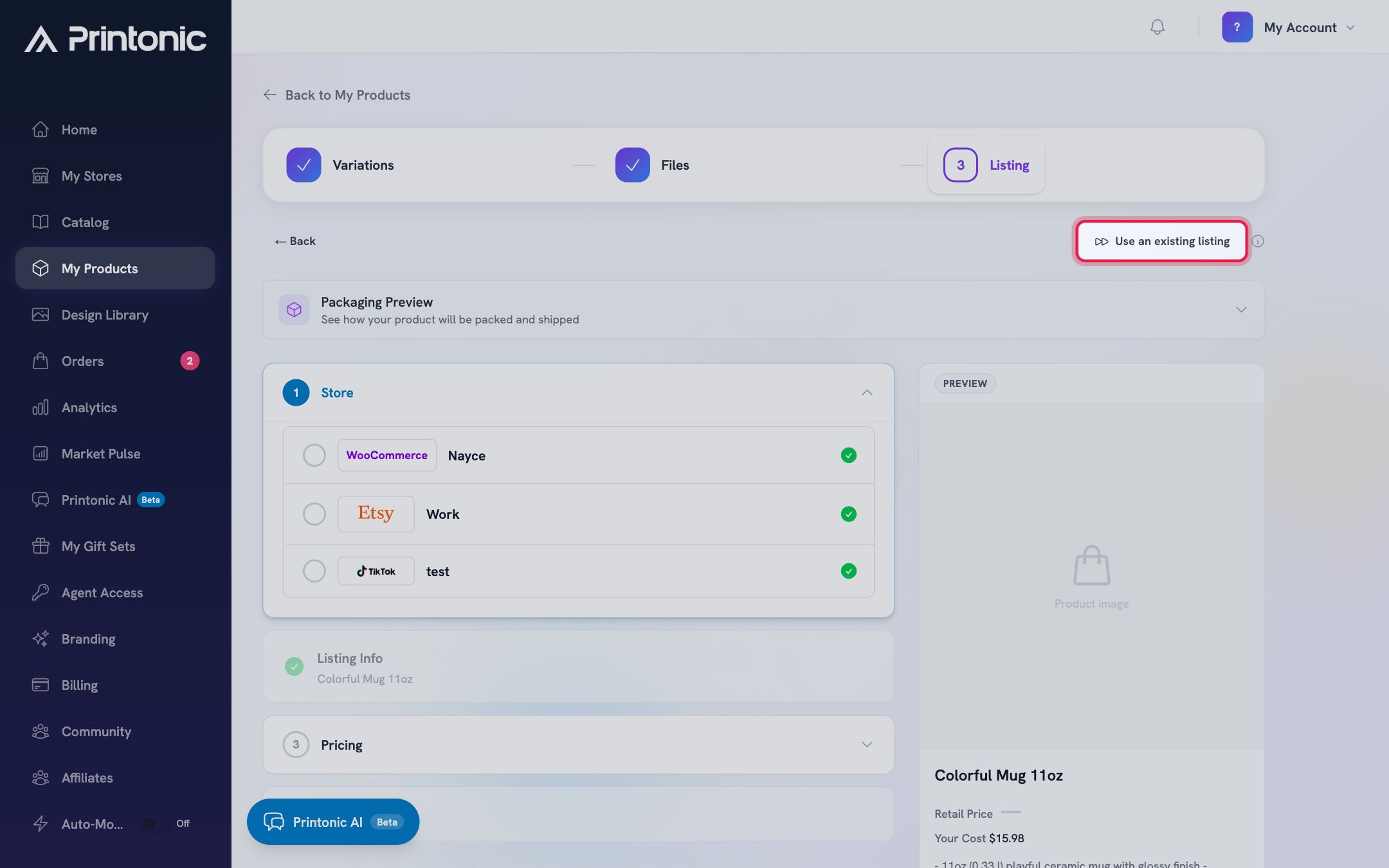The image size is (1389, 868).
Task: Click Use an existing listing button
Action: tap(1161, 241)
